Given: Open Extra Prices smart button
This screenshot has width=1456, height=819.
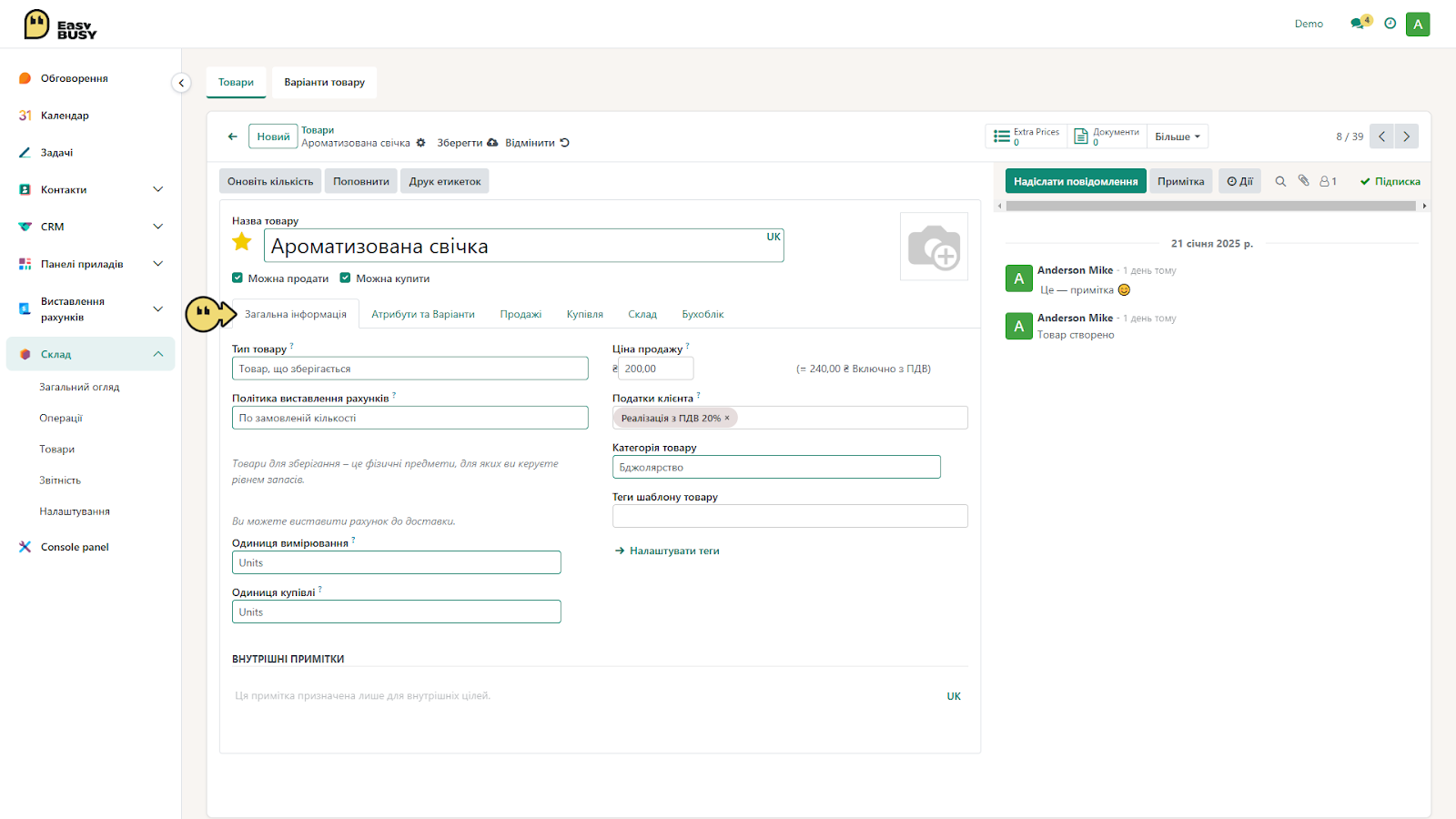Looking at the screenshot, I should (x=1026, y=136).
